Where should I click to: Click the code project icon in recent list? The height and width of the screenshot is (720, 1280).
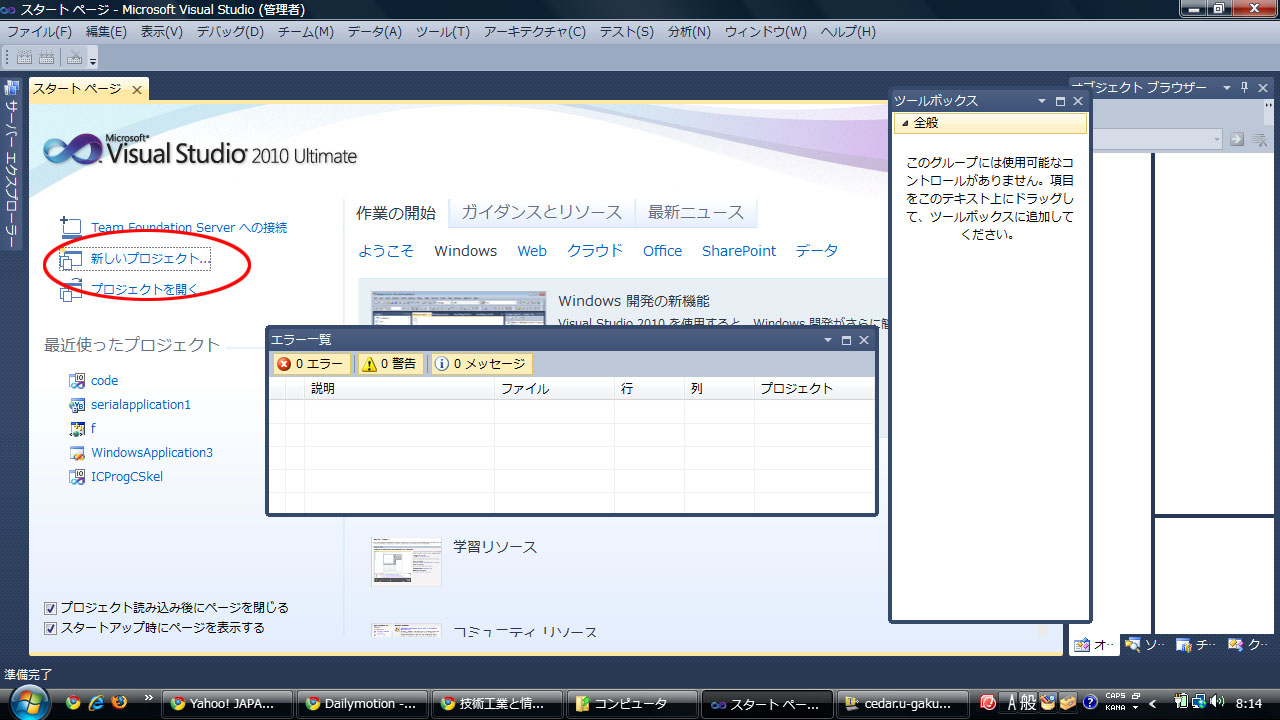point(77,380)
